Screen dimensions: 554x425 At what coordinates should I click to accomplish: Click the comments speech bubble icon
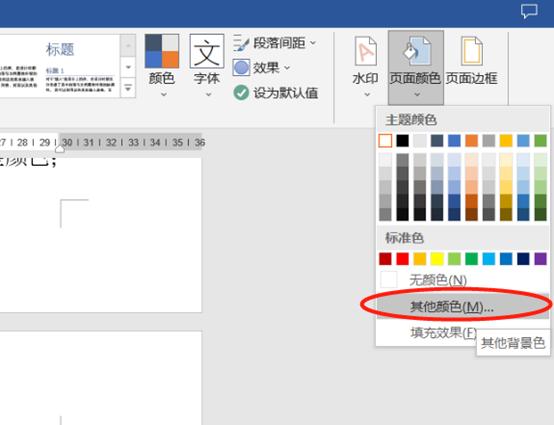[529, 11]
